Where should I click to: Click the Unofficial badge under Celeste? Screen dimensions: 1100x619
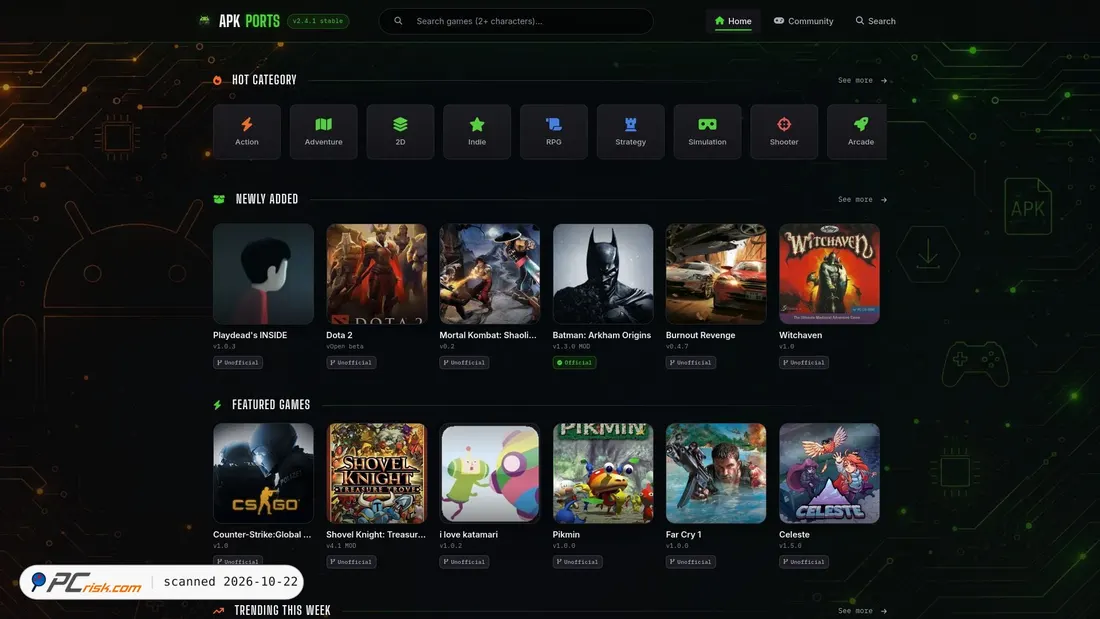[x=804, y=562]
